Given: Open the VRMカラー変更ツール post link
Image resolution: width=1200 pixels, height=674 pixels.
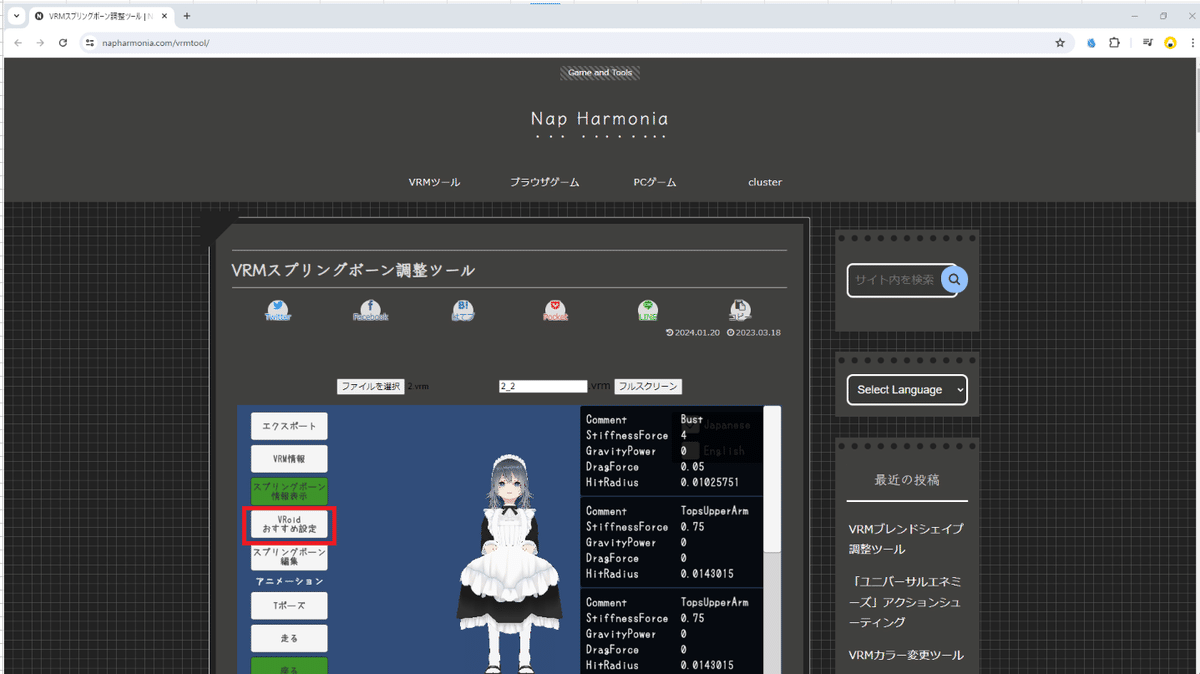Looking at the screenshot, I should click(x=906, y=656).
